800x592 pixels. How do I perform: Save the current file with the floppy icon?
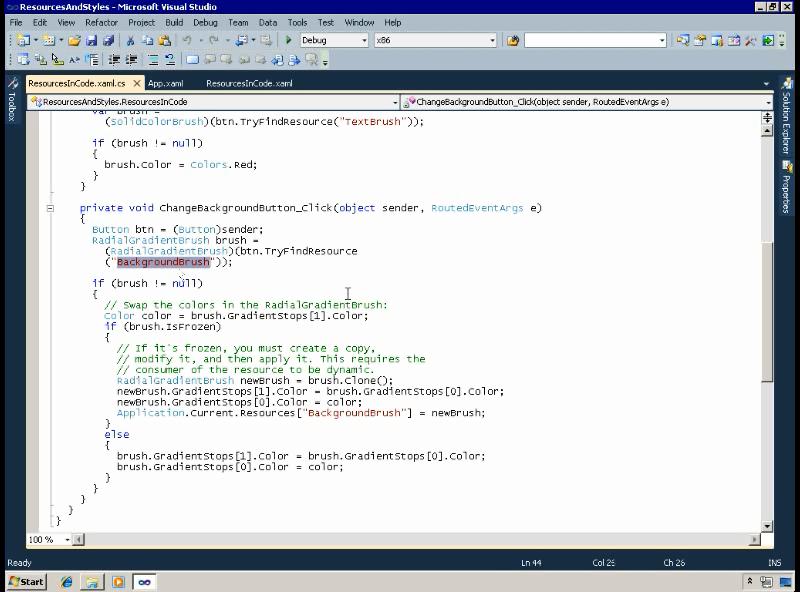[x=91, y=40]
